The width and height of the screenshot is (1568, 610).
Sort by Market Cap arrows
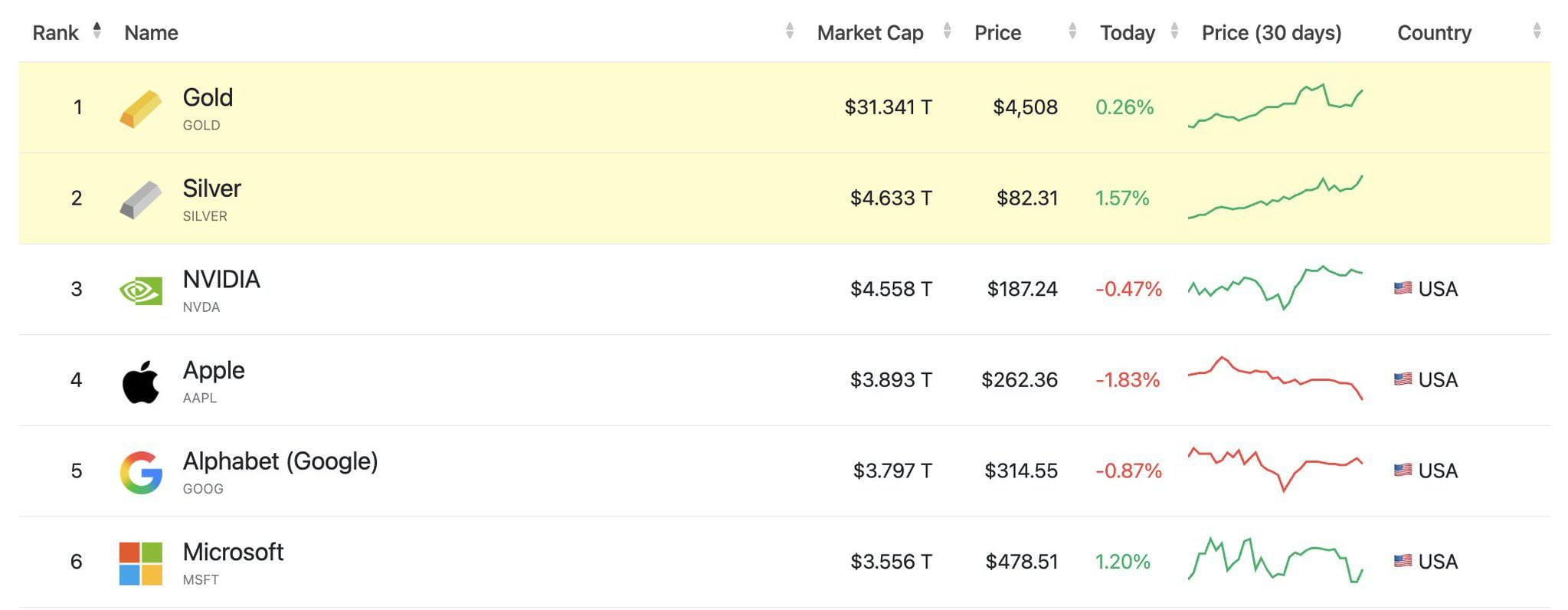tap(948, 31)
